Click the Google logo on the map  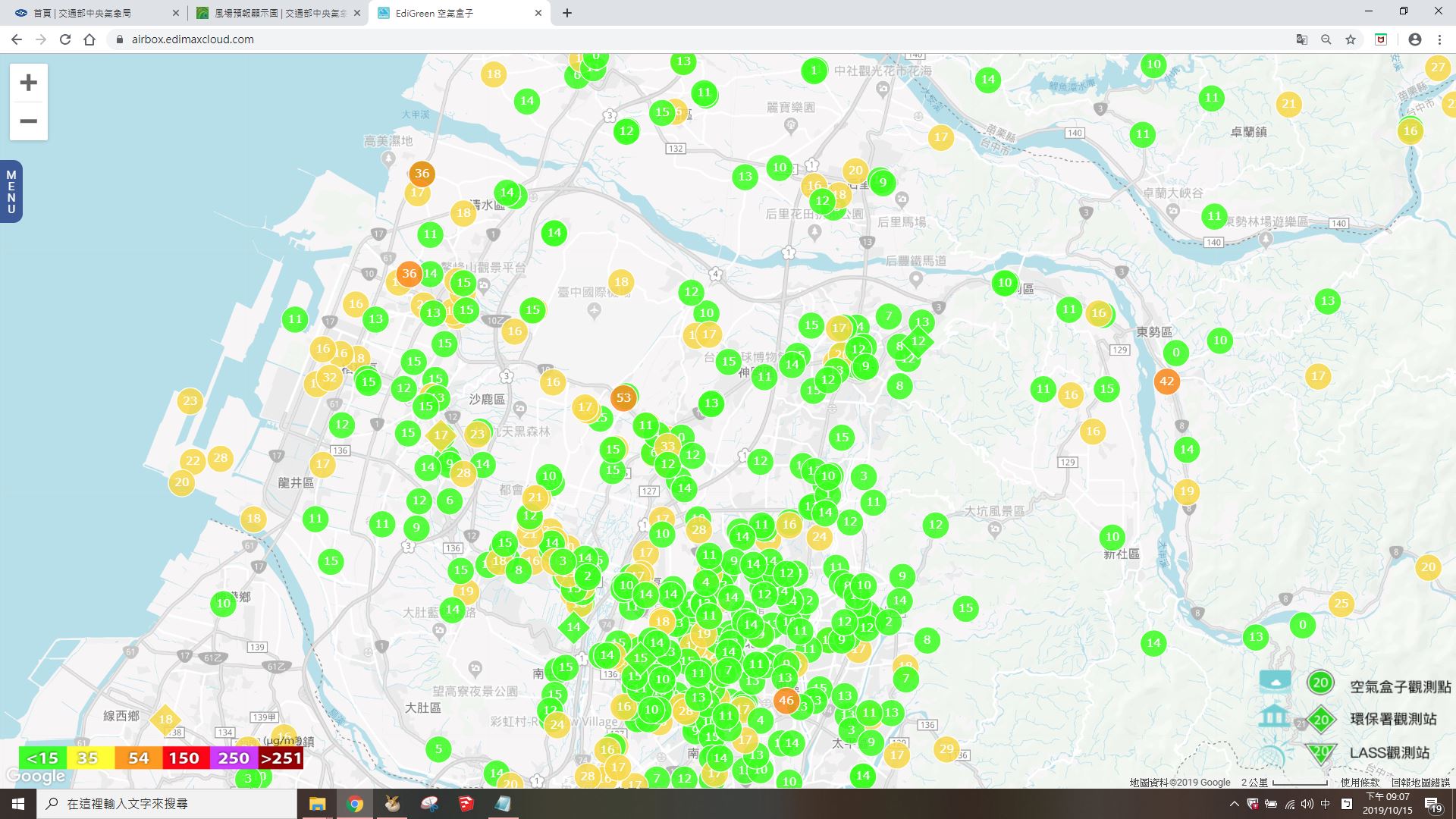click(35, 777)
